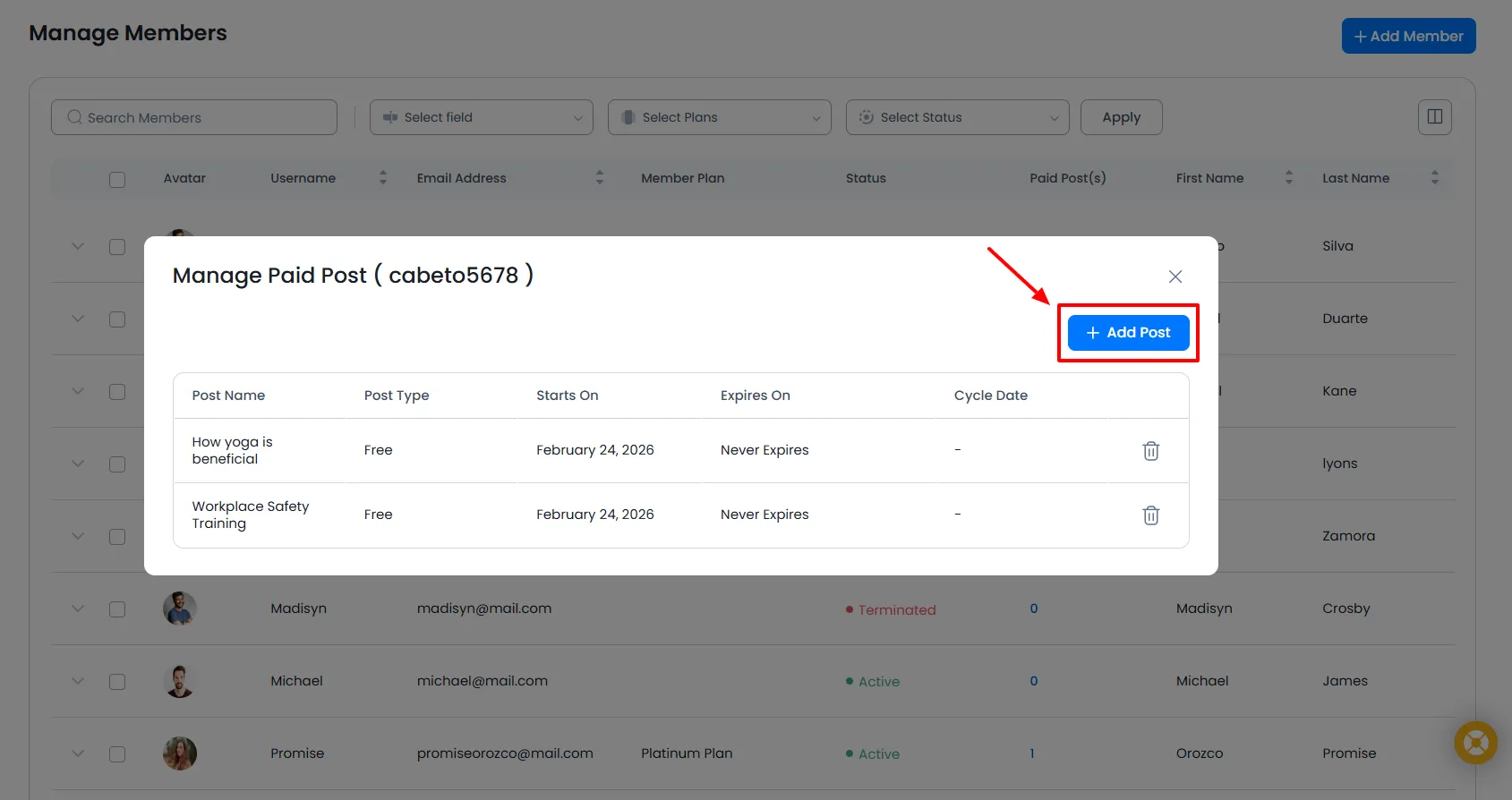The width and height of the screenshot is (1512, 800).
Task: Delete the 'How yoga is beneficial' post
Action: (1150, 451)
